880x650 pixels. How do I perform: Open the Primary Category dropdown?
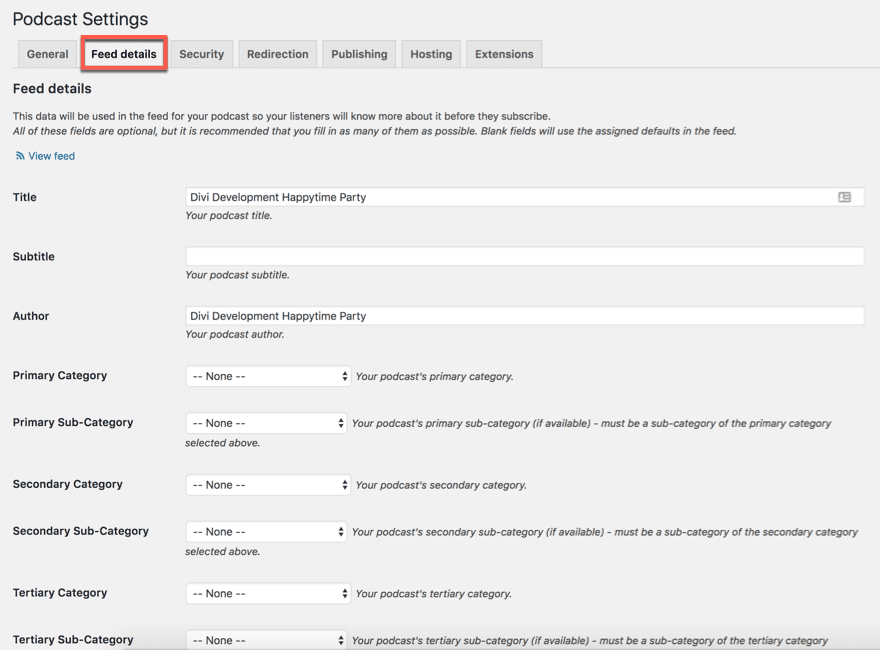click(x=267, y=376)
